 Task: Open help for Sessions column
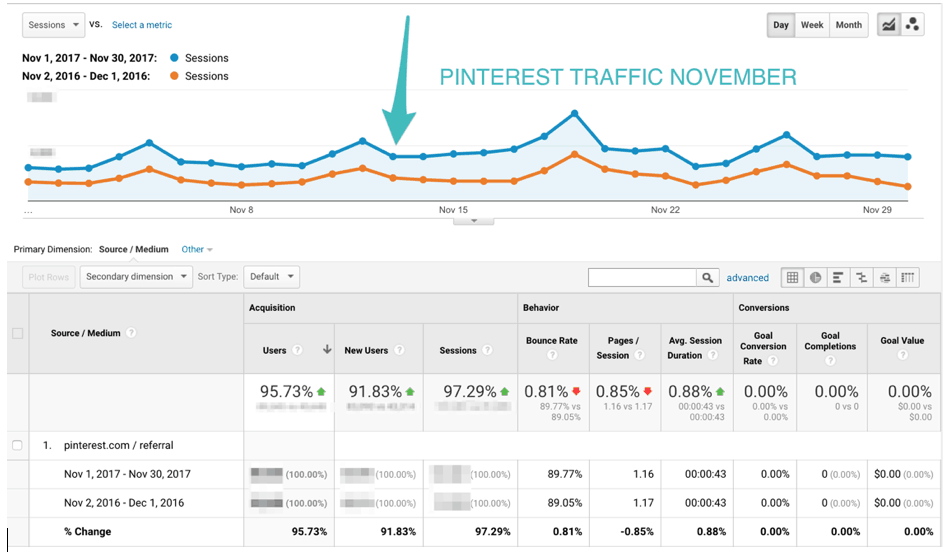[x=487, y=350]
